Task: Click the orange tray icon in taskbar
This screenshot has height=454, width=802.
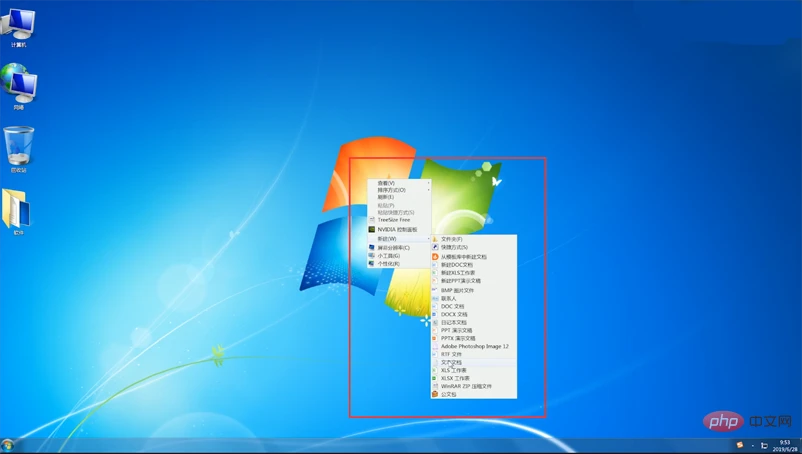Action: coord(739,445)
